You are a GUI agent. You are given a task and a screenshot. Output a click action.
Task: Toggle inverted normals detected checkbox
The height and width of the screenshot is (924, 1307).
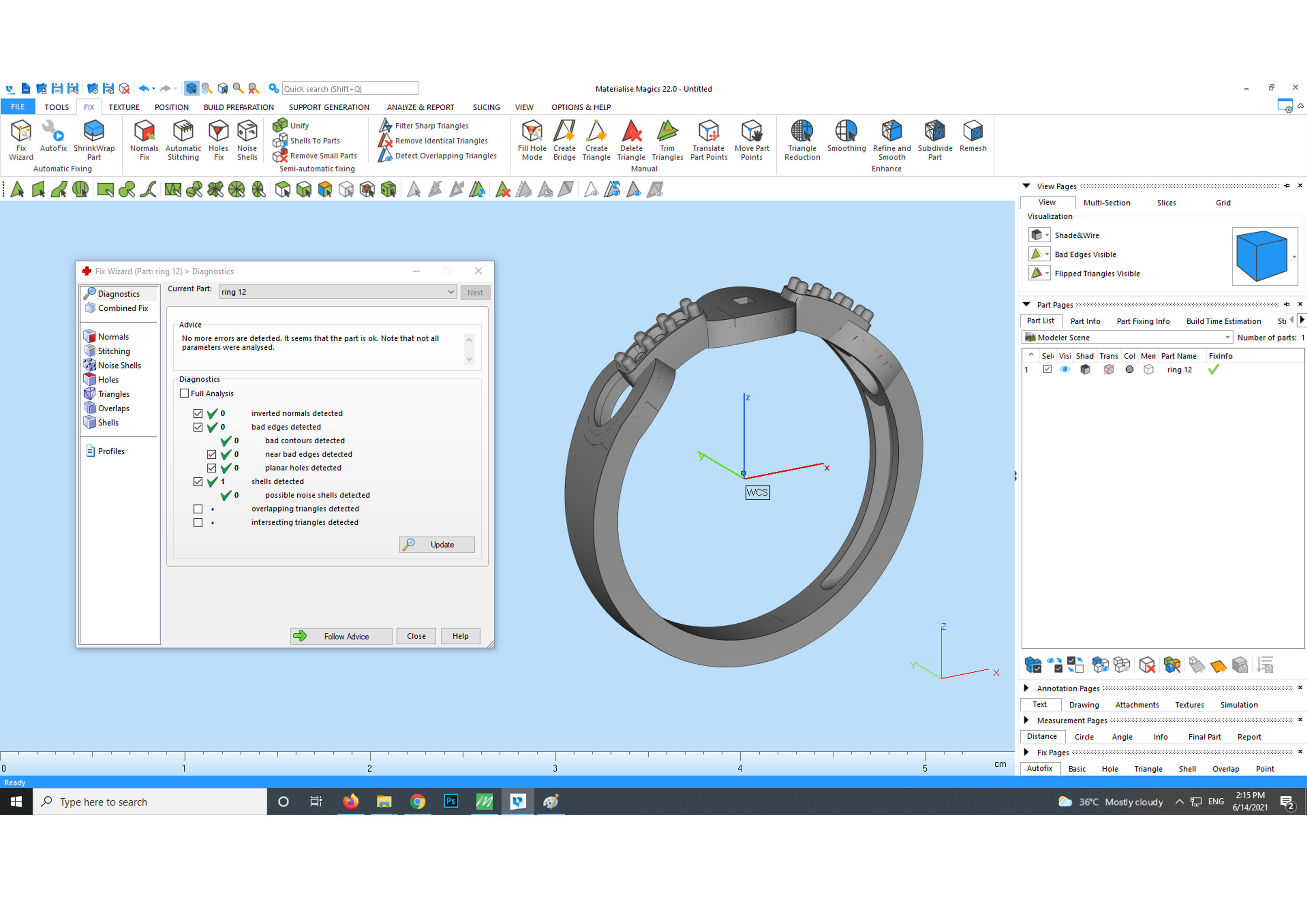tap(198, 413)
